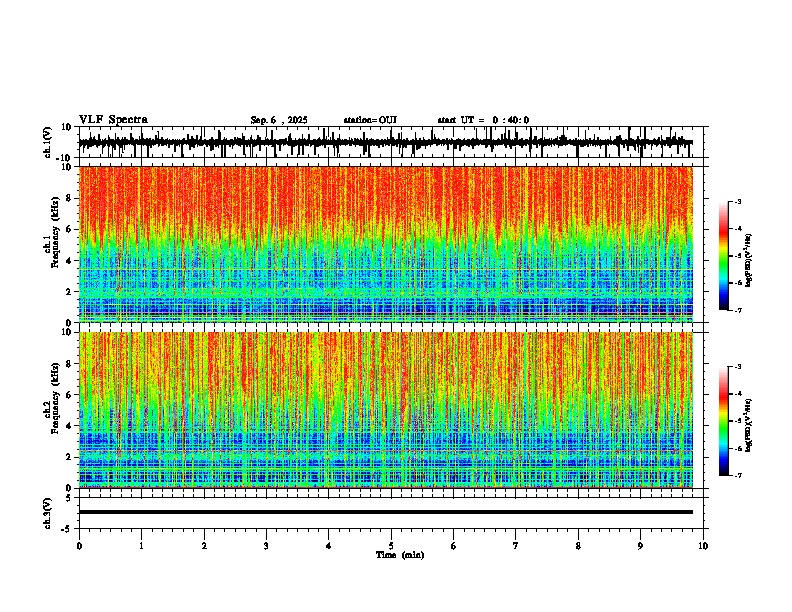Screen dimensions: 792x612
Task: Click the time axis tick label "9"
Action: click(x=640, y=546)
